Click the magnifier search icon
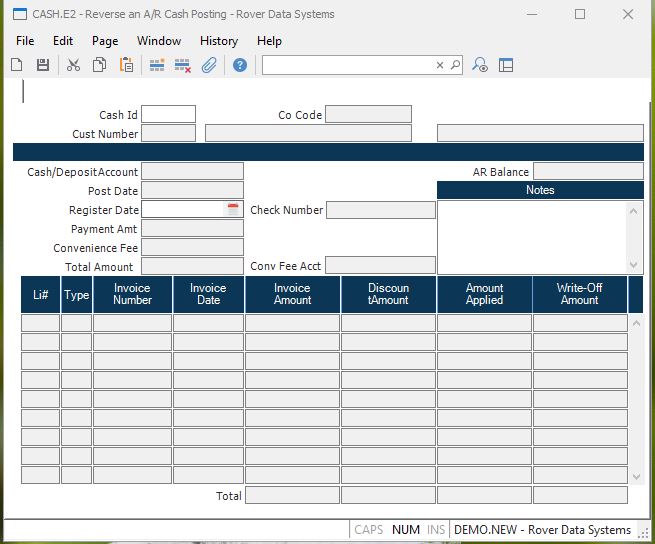Screen dimensions: 655x544 [455, 65]
